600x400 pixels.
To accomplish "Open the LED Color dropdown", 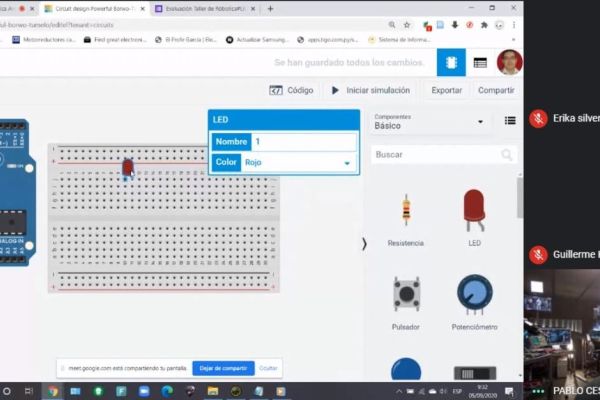I will coord(298,163).
